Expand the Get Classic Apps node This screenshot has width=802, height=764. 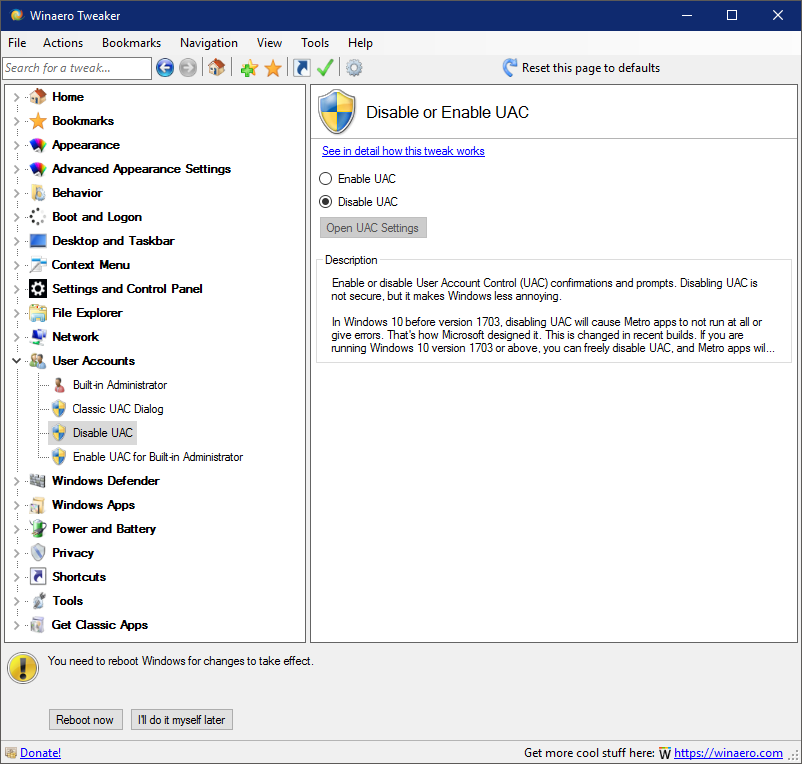[x=16, y=625]
